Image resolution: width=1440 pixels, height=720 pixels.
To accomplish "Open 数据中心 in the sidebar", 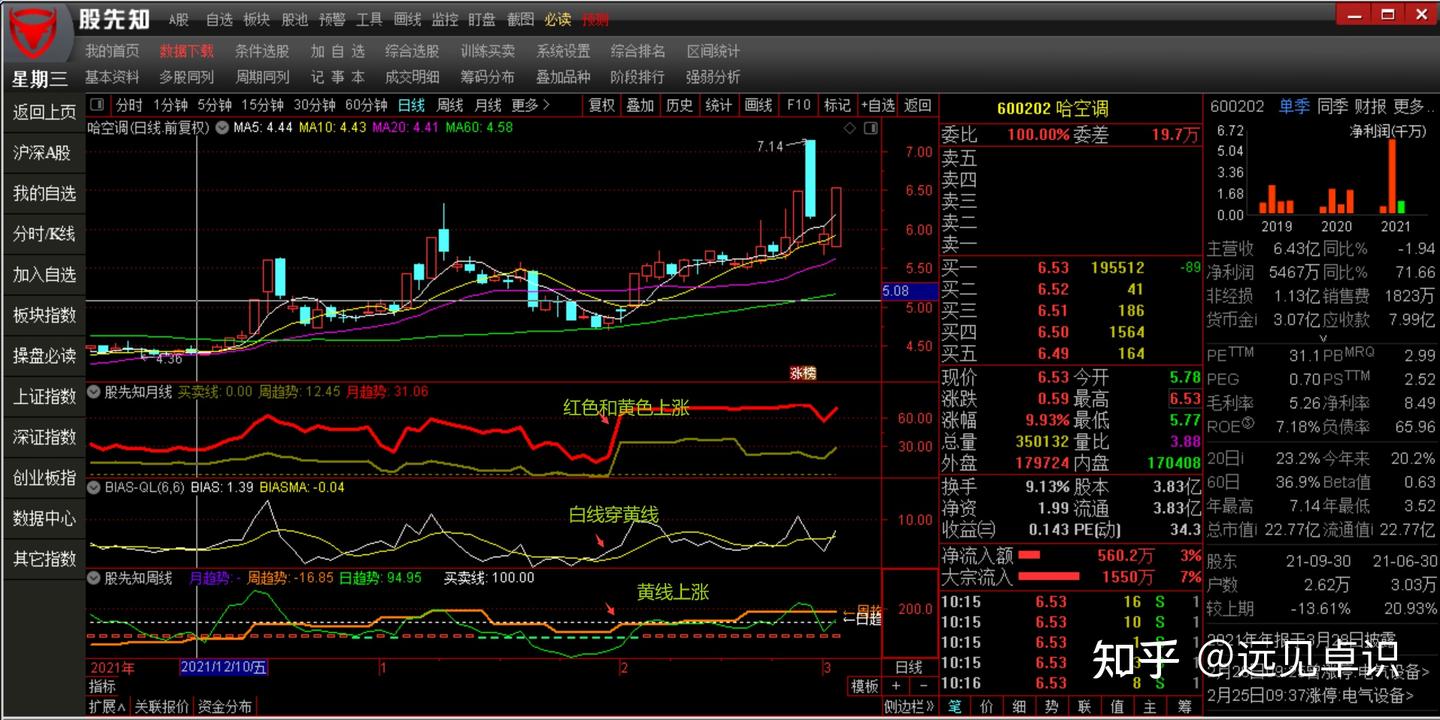I will pyautogui.click(x=44, y=518).
